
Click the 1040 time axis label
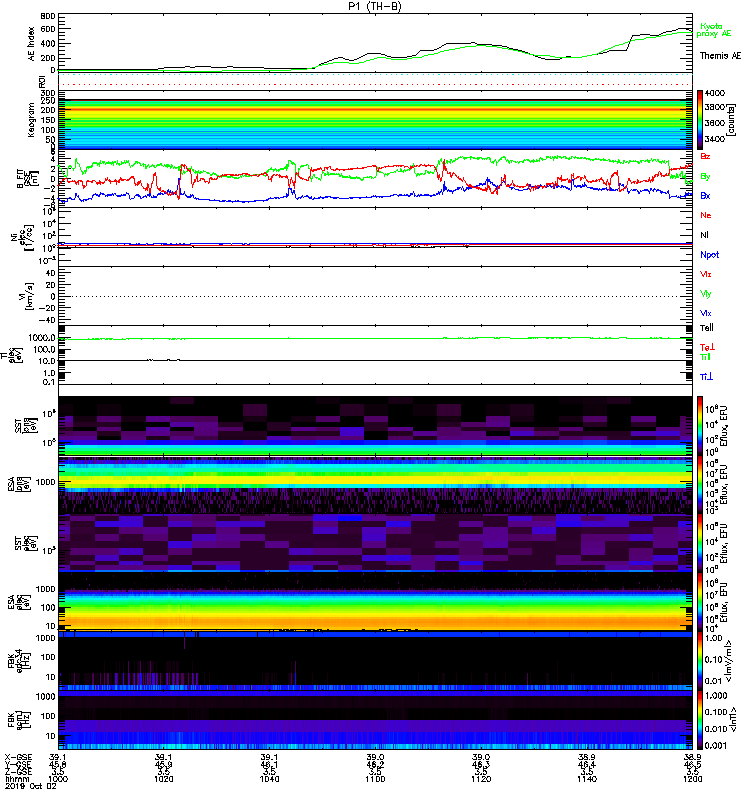pos(269,779)
